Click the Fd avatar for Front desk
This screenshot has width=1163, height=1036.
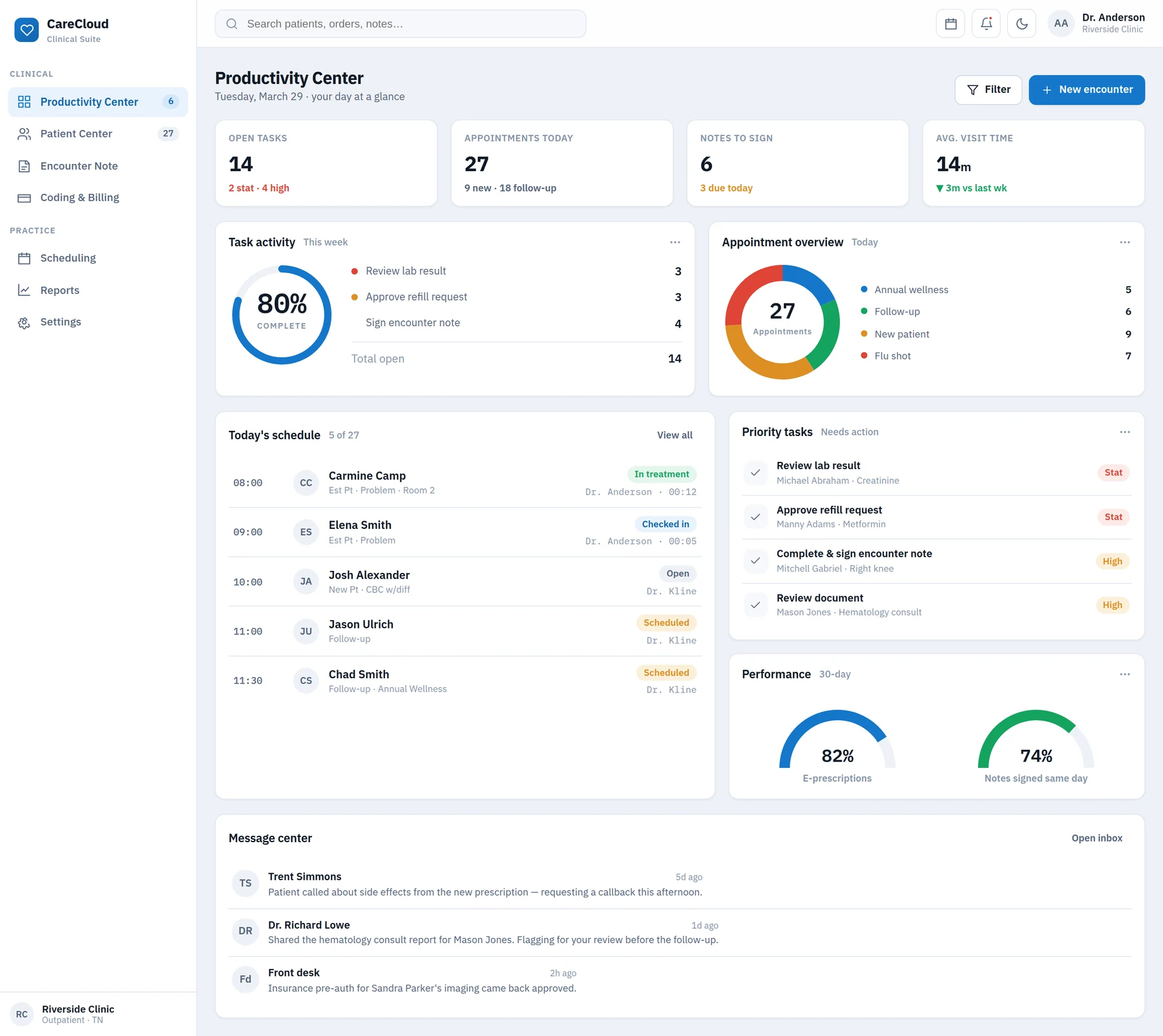pyautogui.click(x=245, y=979)
